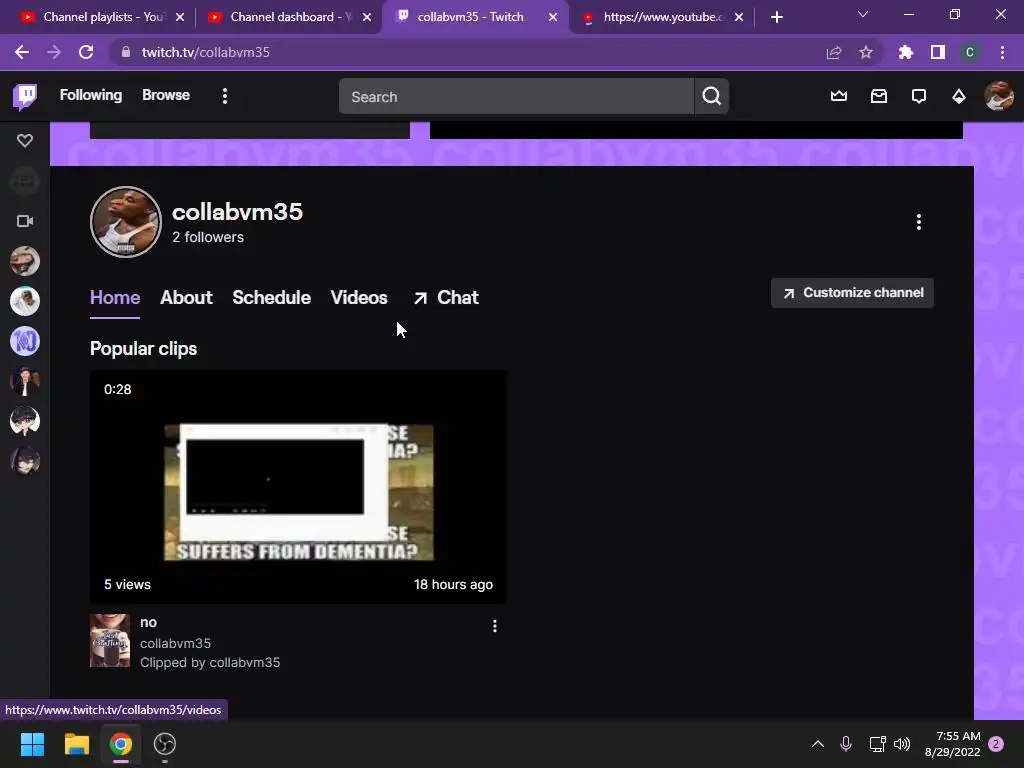Play the 0:28 popular clip thumbnail
1024x768 pixels.
298,487
